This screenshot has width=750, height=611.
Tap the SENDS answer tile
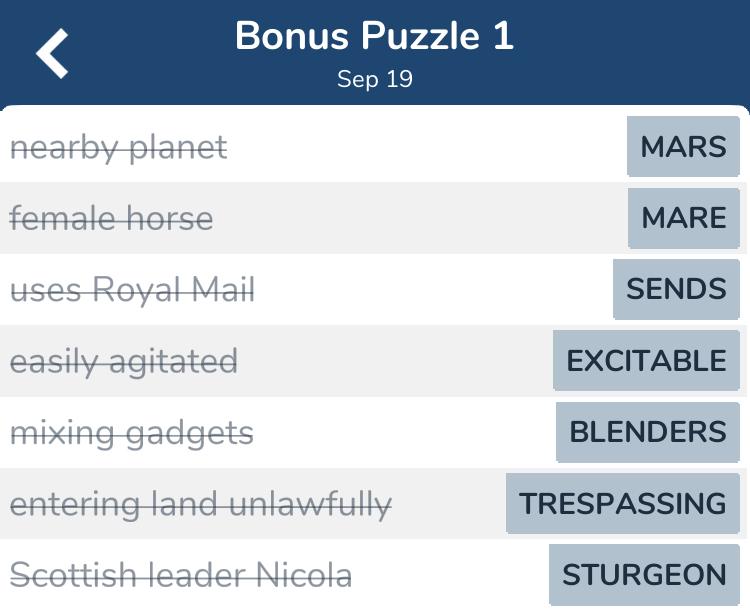coord(676,289)
